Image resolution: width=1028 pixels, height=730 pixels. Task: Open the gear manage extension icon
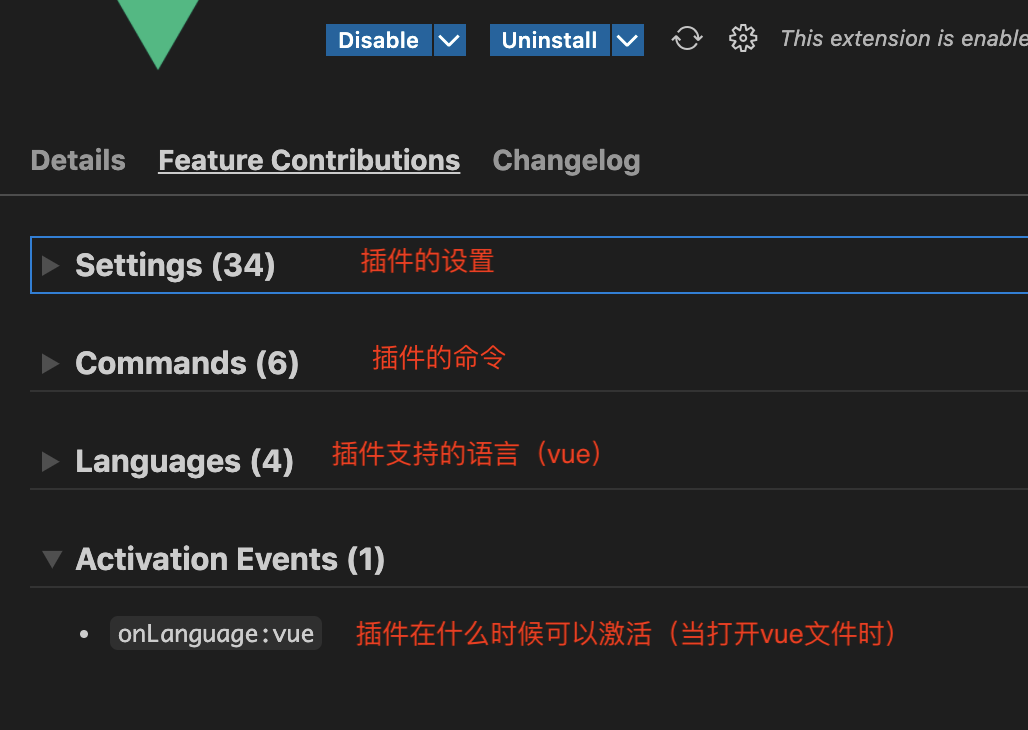[742, 39]
